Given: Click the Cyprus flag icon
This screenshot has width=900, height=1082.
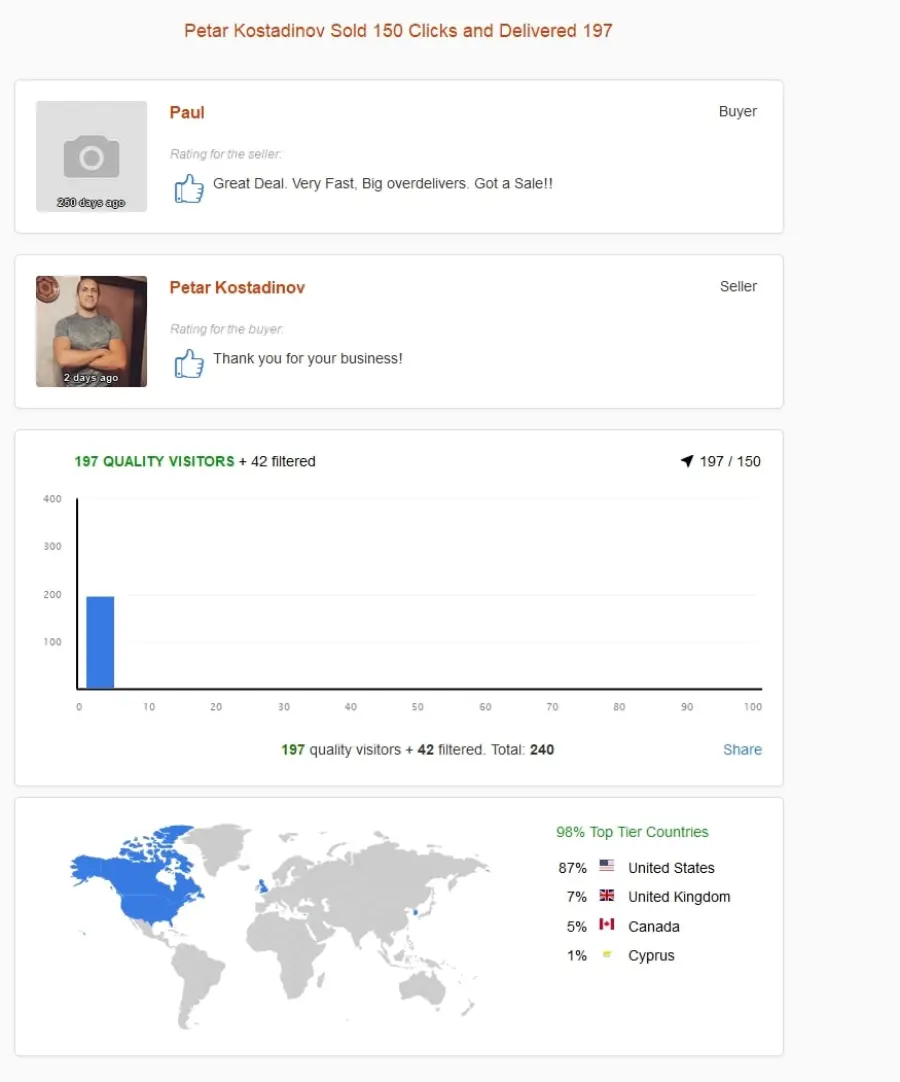Looking at the screenshot, I should click(x=607, y=954).
